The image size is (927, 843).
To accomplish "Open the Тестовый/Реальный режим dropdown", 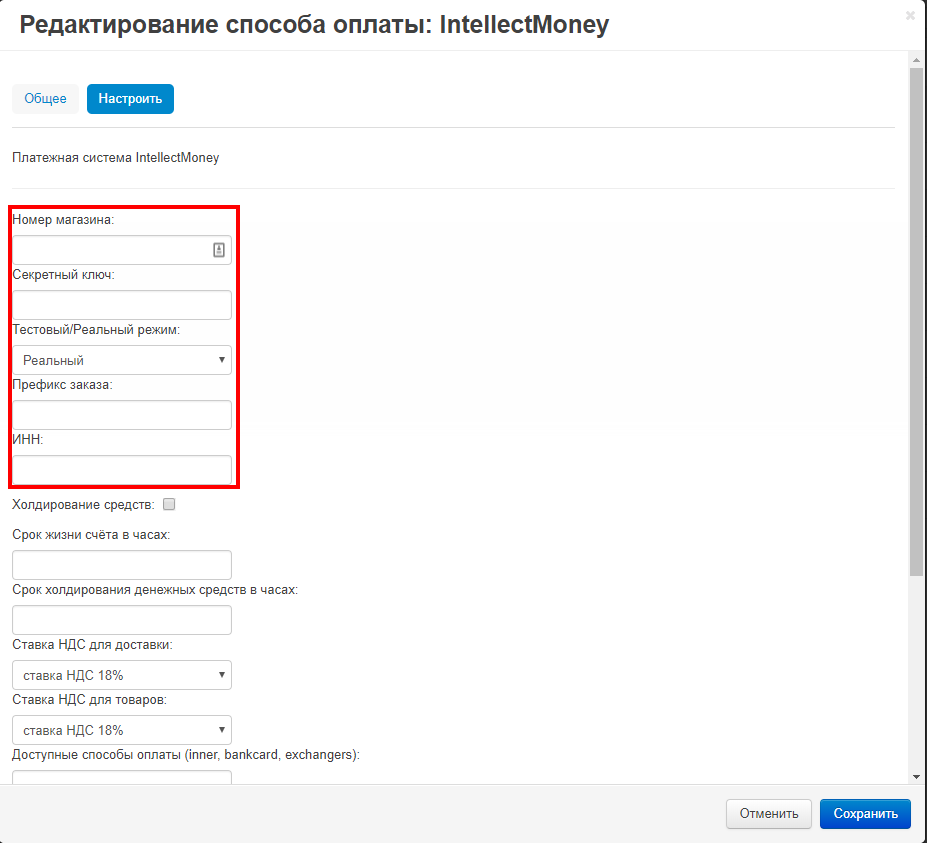I will (x=122, y=360).
